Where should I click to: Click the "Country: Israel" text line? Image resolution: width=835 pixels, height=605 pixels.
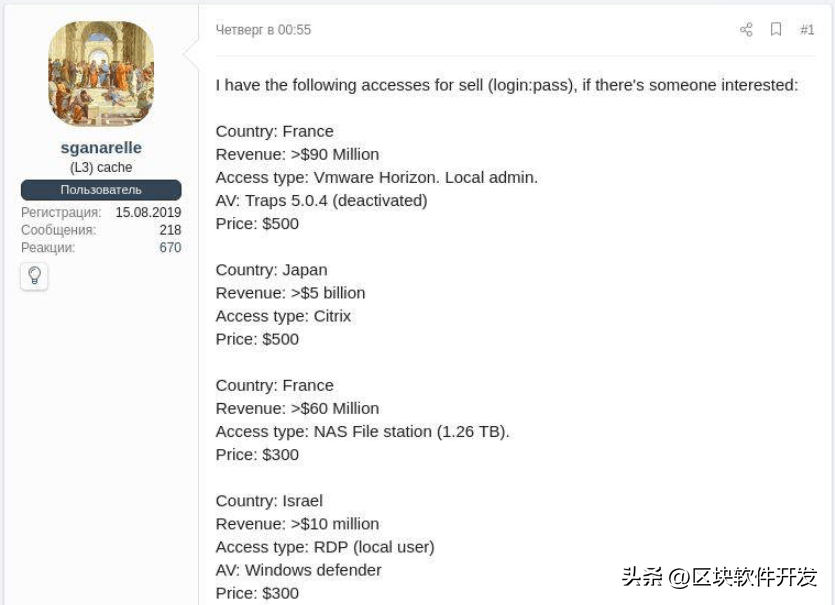click(272, 500)
